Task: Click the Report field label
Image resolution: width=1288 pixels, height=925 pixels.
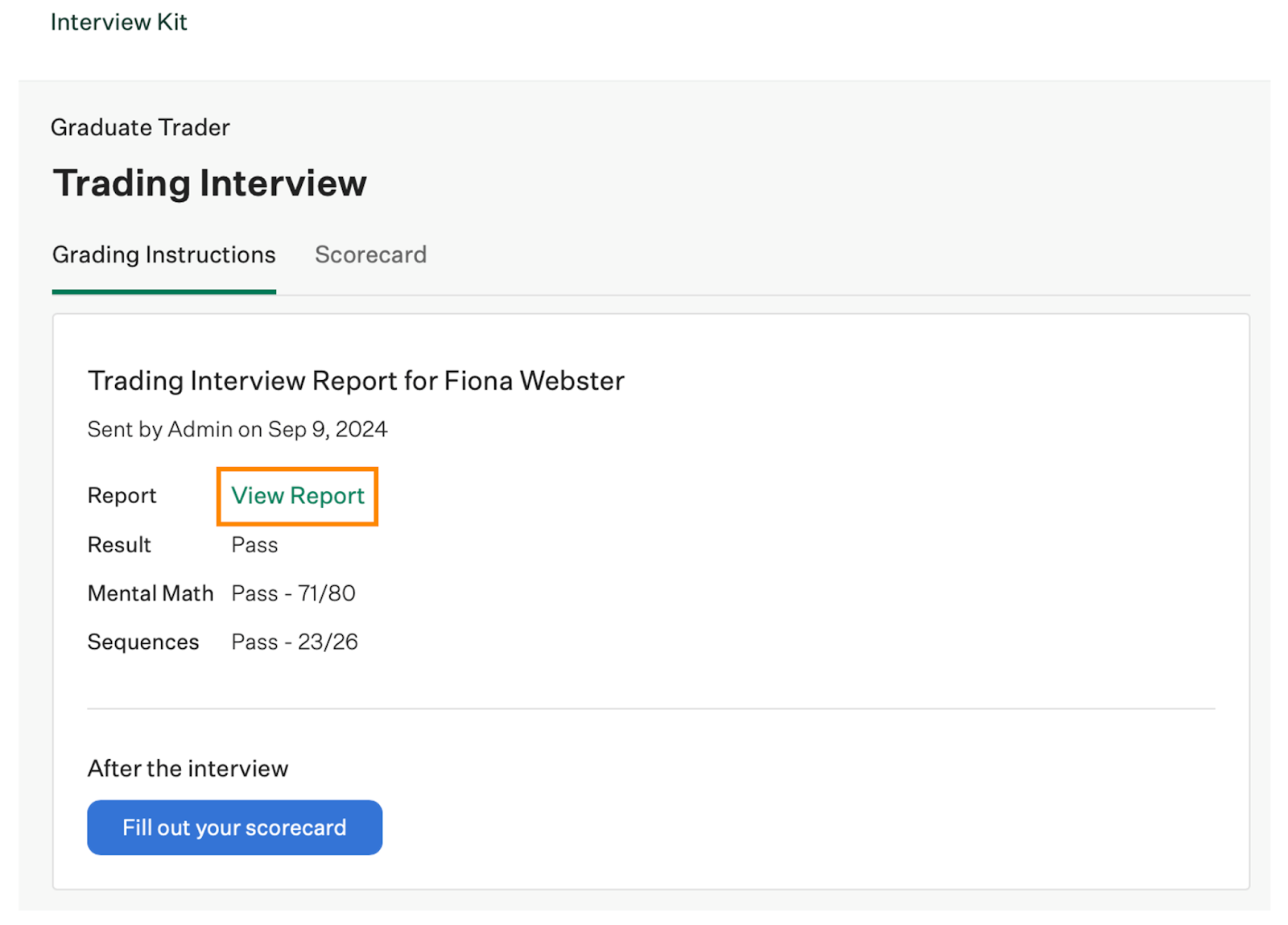Action: (x=122, y=496)
